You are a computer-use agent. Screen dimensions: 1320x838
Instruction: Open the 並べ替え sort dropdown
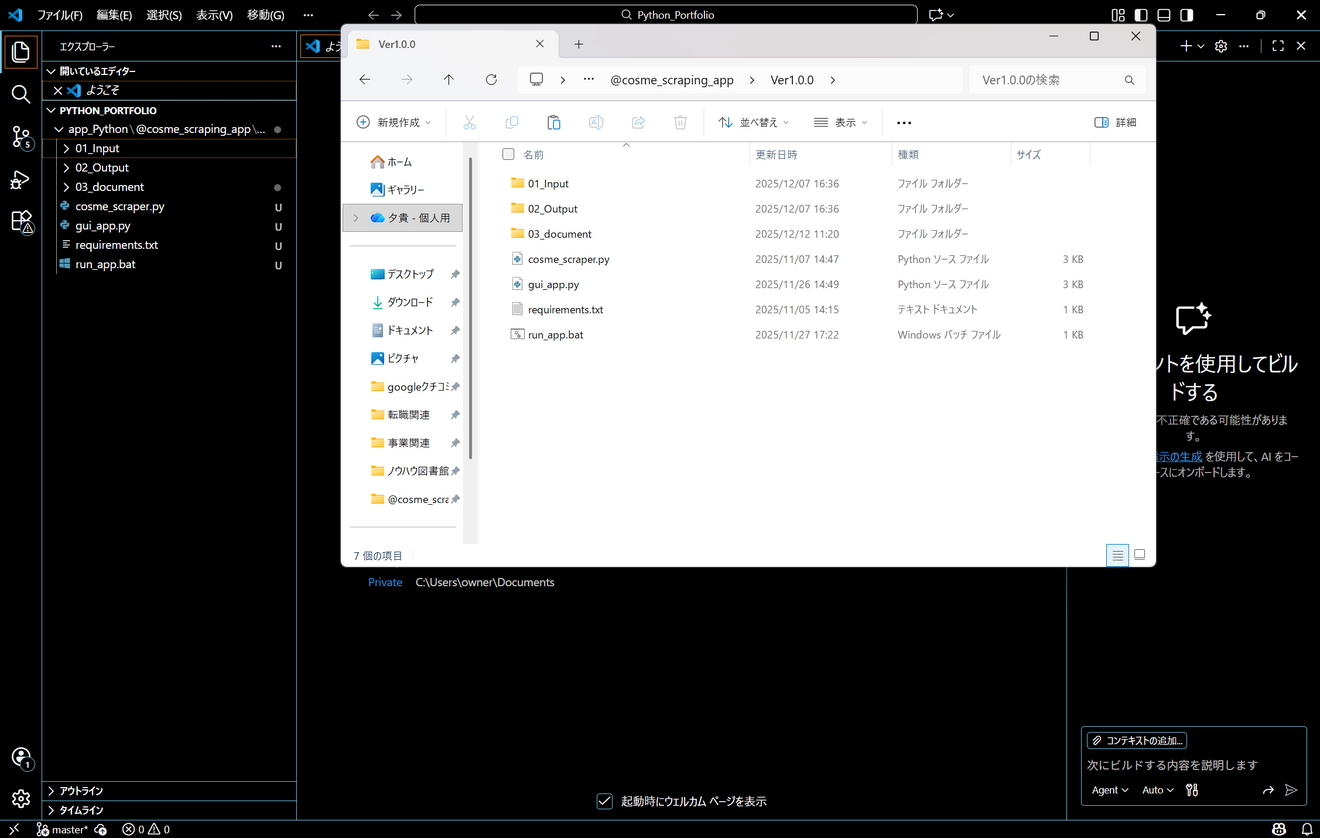754,122
